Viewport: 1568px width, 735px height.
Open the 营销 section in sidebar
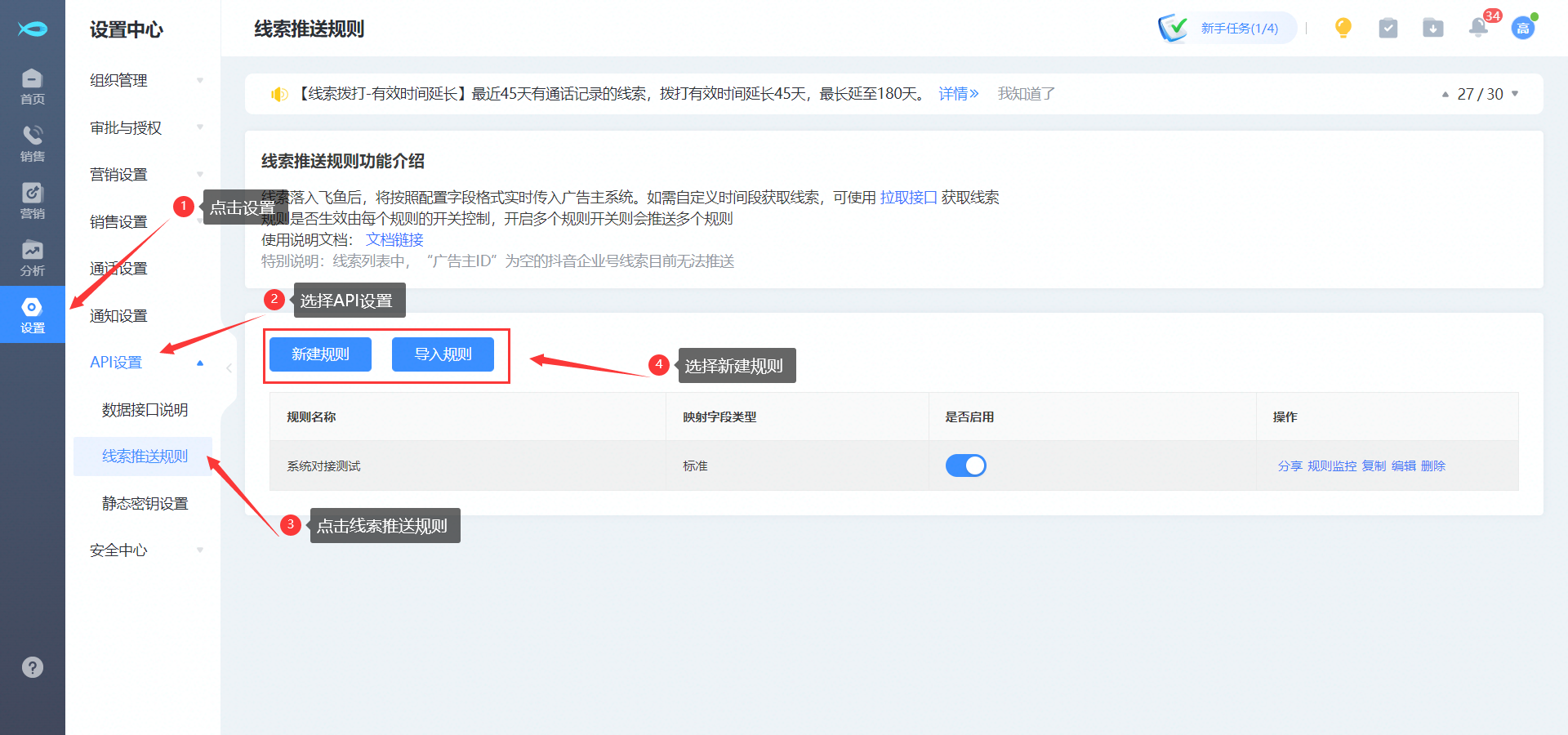33,200
